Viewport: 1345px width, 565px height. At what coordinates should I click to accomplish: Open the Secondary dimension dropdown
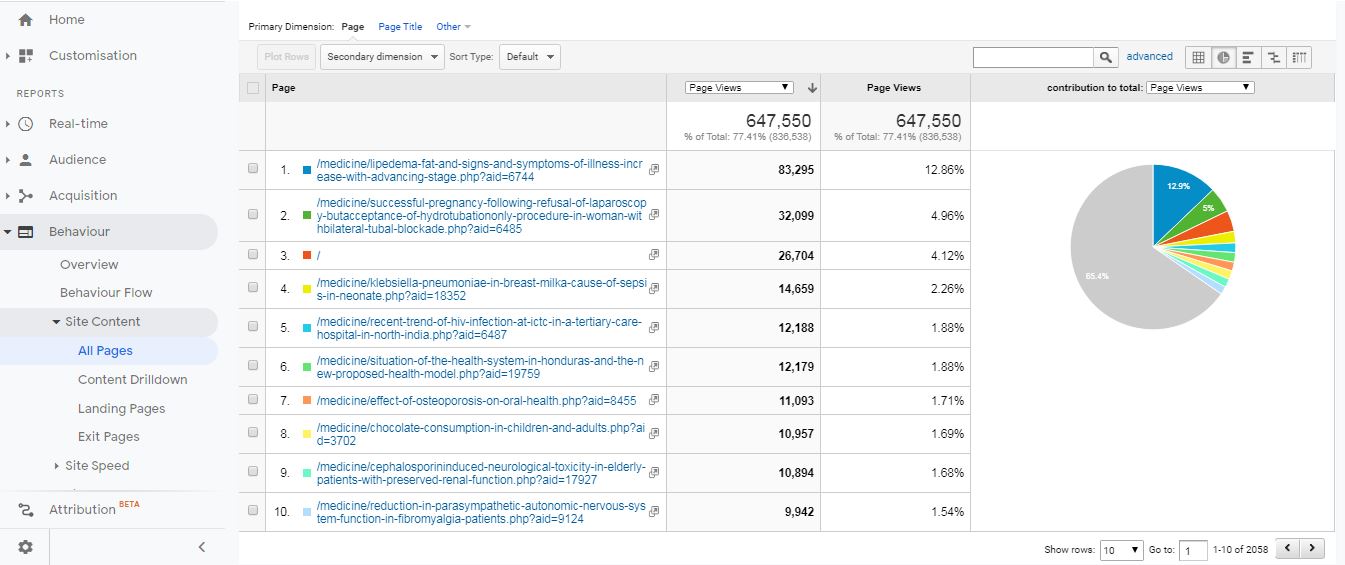pyautogui.click(x=381, y=57)
